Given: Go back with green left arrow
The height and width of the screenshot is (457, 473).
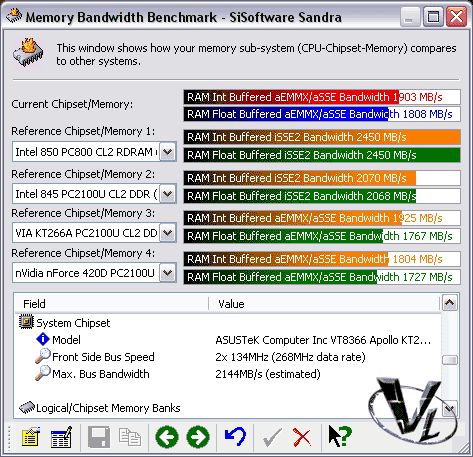Looking at the screenshot, I should [x=167, y=437].
